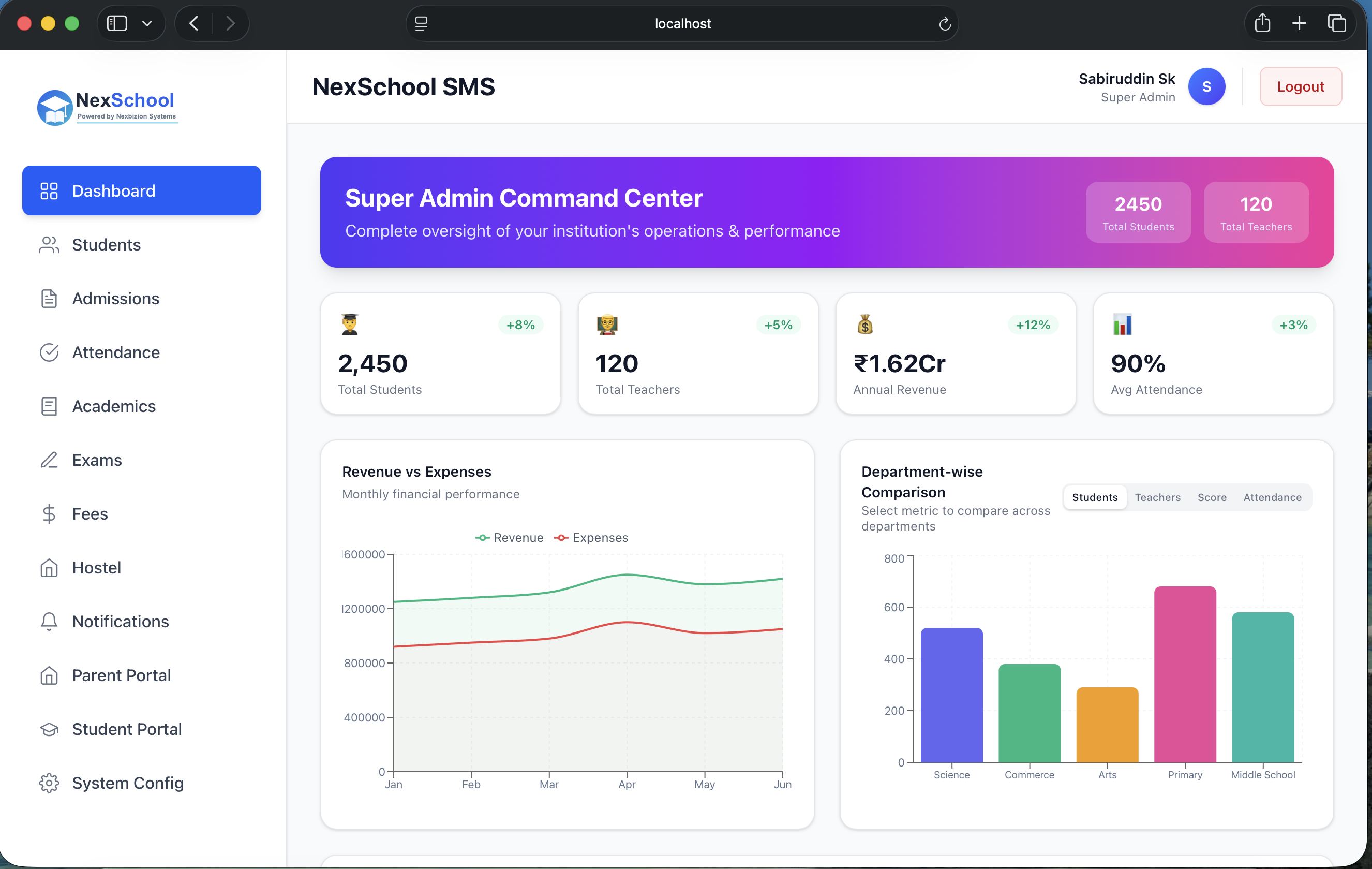Click the 2,450 Total Students stat card

[440, 354]
